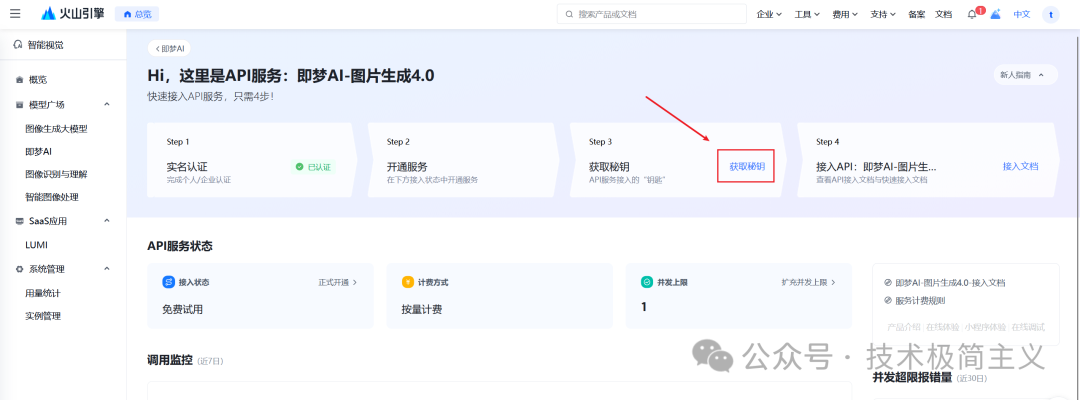
Task: Collapse the 新人指南 panel
Action: (x=1026, y=75)
